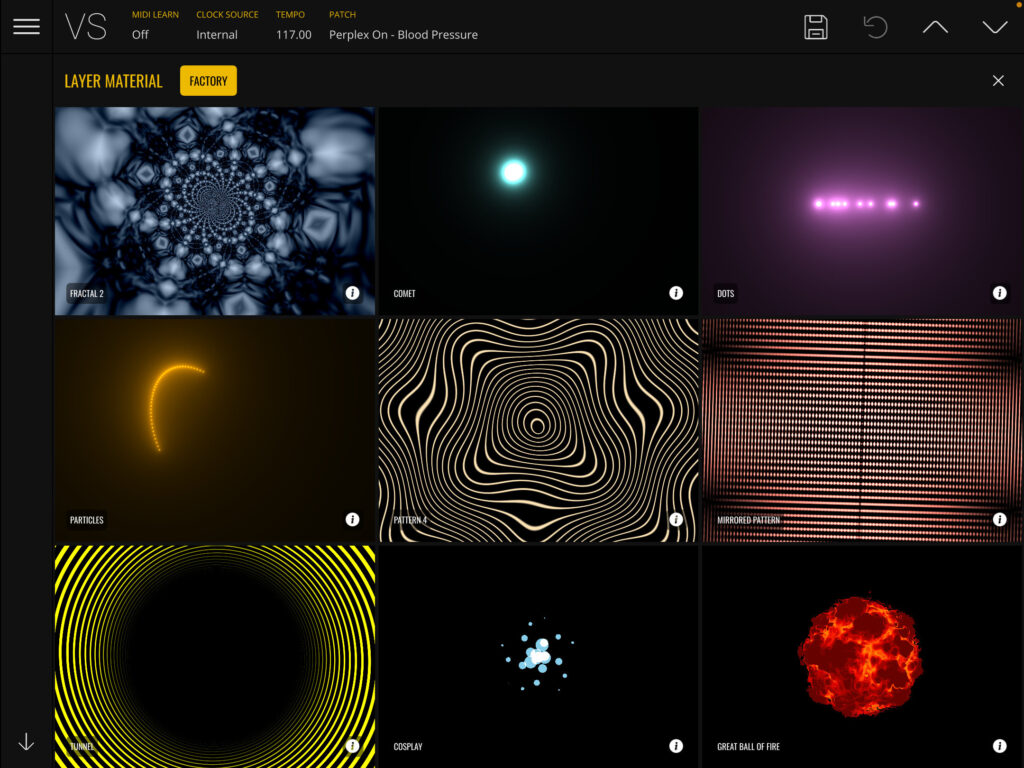Show info for Great Ball of Fire material
The width and height of the screenshot is (1024, 768).
pos(999,746)
